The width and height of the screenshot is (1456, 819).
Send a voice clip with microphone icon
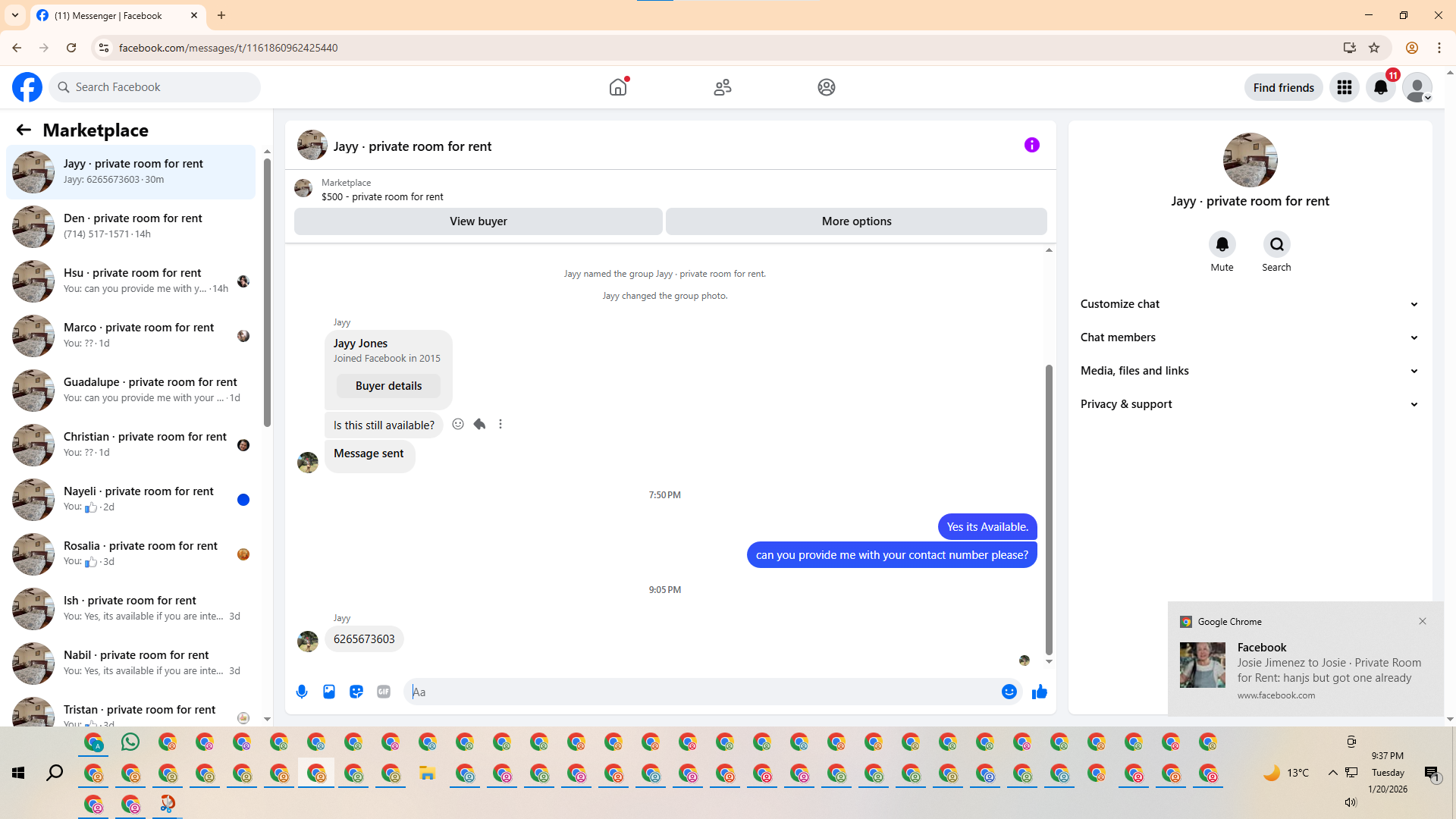coord(302,692)
